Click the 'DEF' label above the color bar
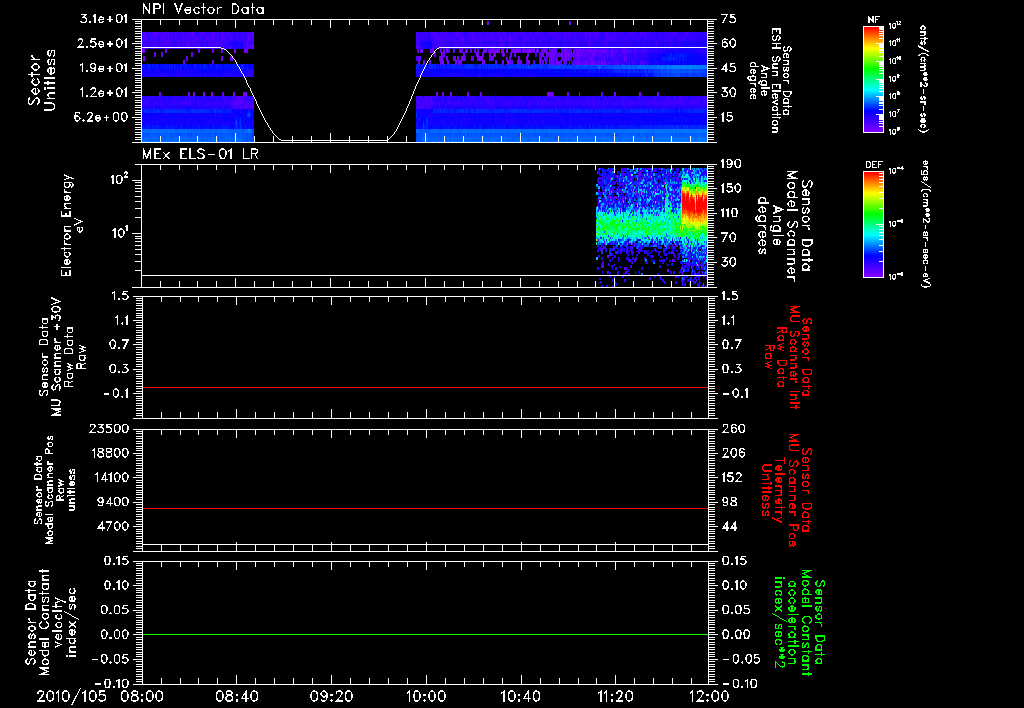The height and width of the screenshot is (708, 1024). pos(873,165)
